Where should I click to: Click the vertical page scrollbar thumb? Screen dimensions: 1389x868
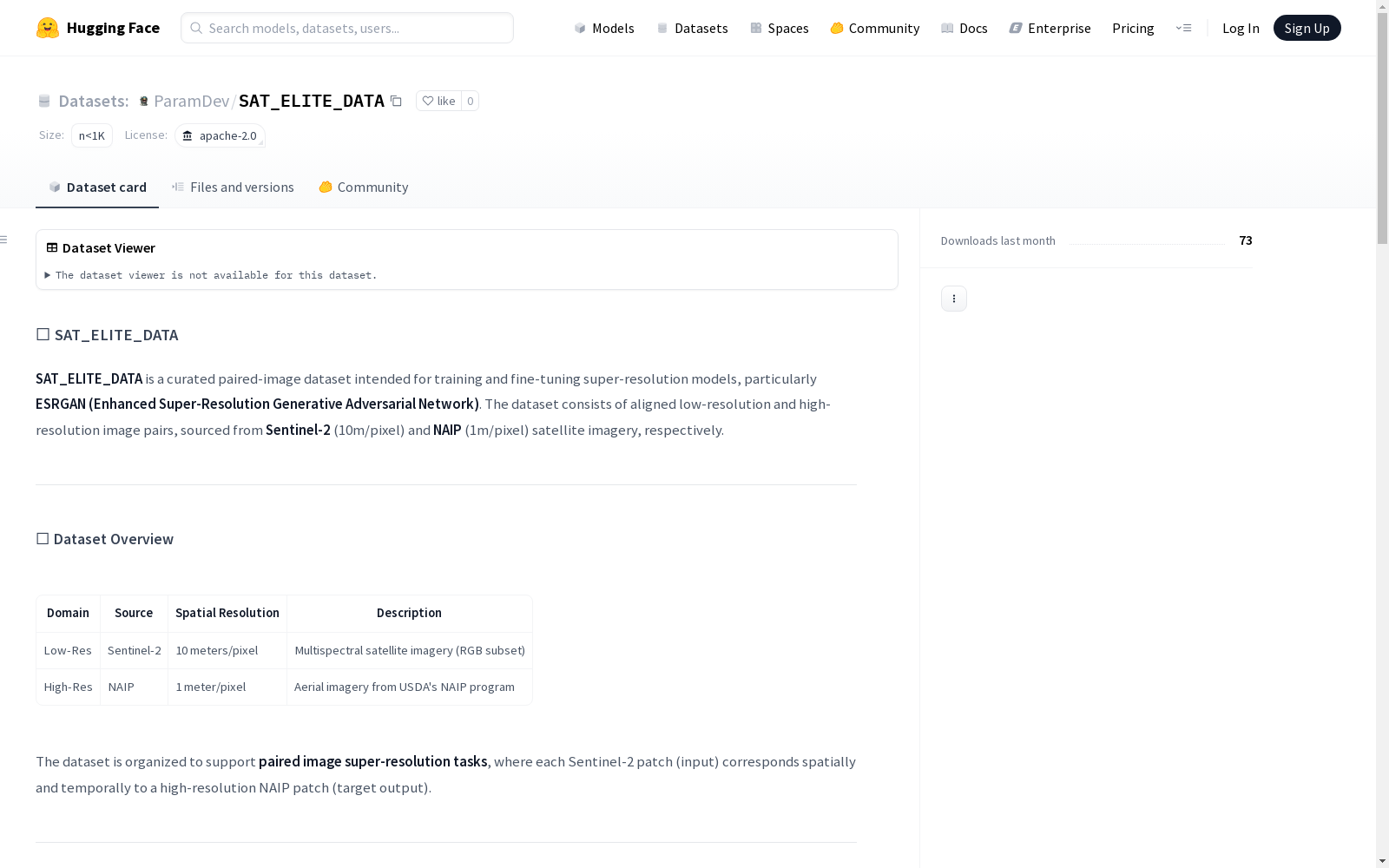(1382, 128)
